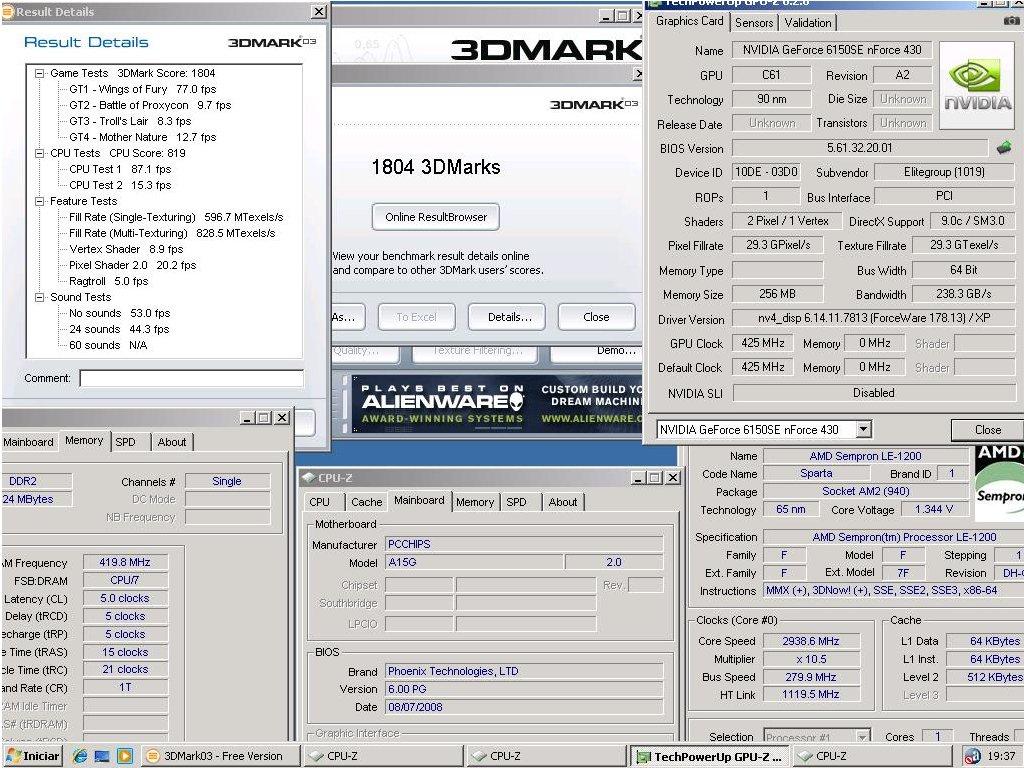Open the Cache tab in Mainboard CPU-Z window

tap(366, 502)
